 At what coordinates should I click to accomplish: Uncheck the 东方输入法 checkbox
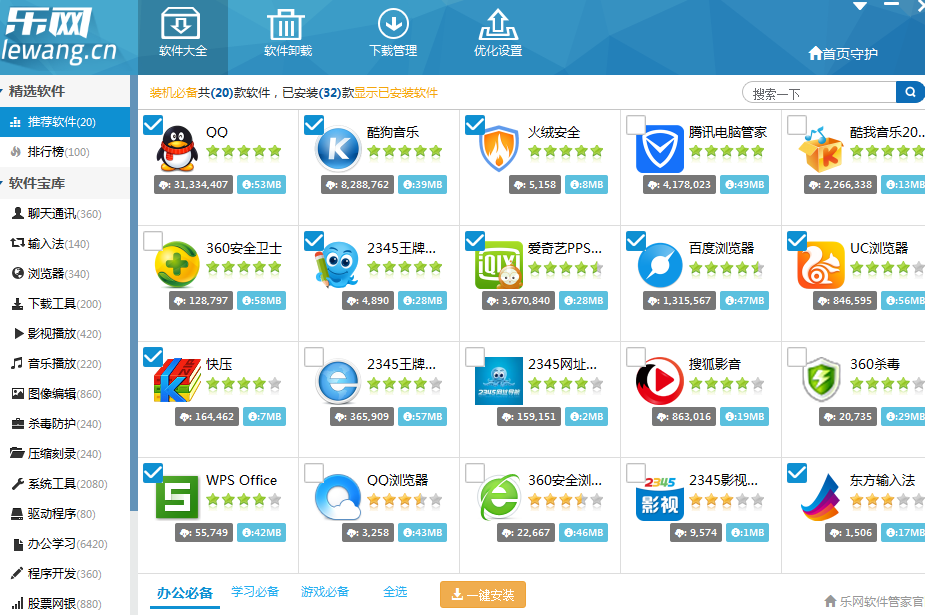pyautogui.click(x=796, y=473)
